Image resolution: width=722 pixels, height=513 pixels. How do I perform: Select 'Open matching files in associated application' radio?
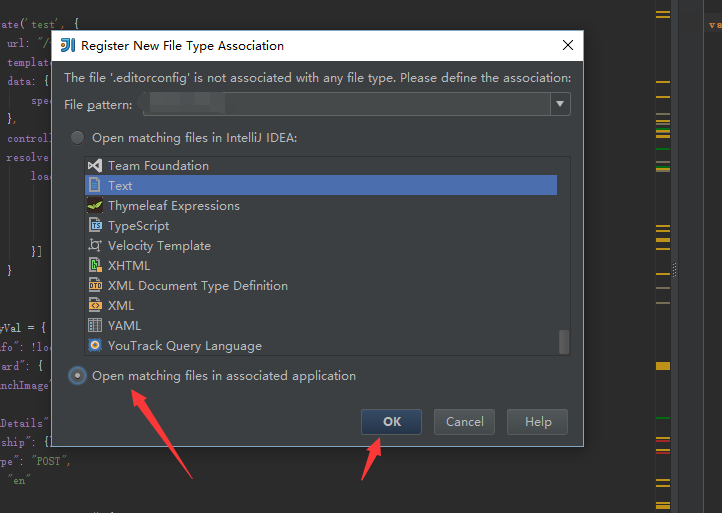[77, 376]
